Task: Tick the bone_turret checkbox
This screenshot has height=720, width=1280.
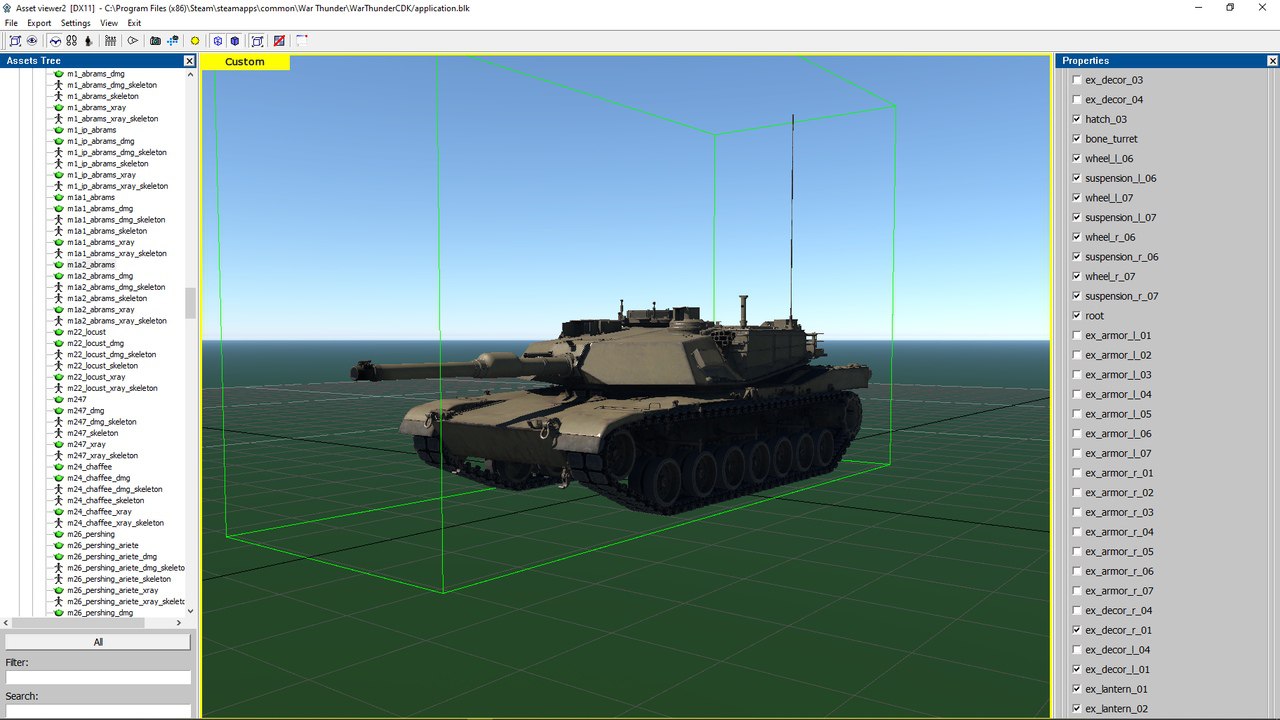Action: click(x=1077, y=139)
